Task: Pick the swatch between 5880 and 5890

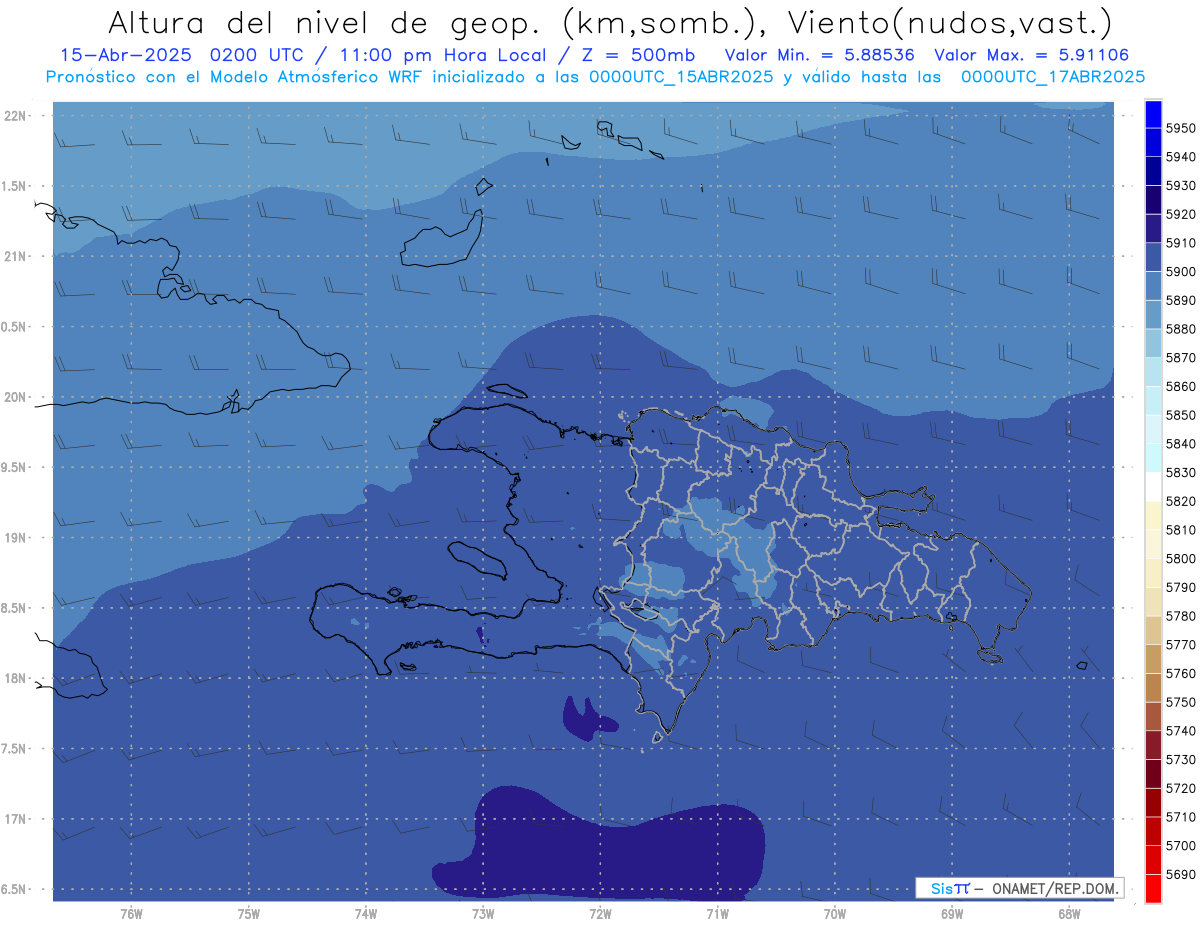Action: (x=1153, y=315)
